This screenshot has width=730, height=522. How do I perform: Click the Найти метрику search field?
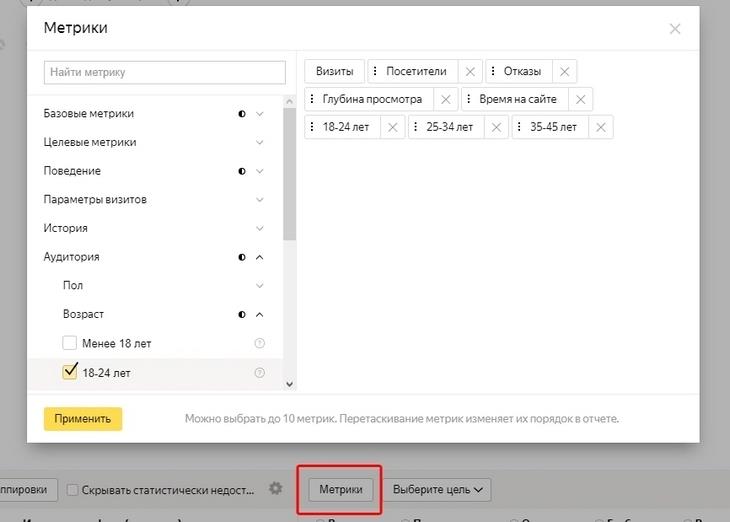tap(165, 73)
